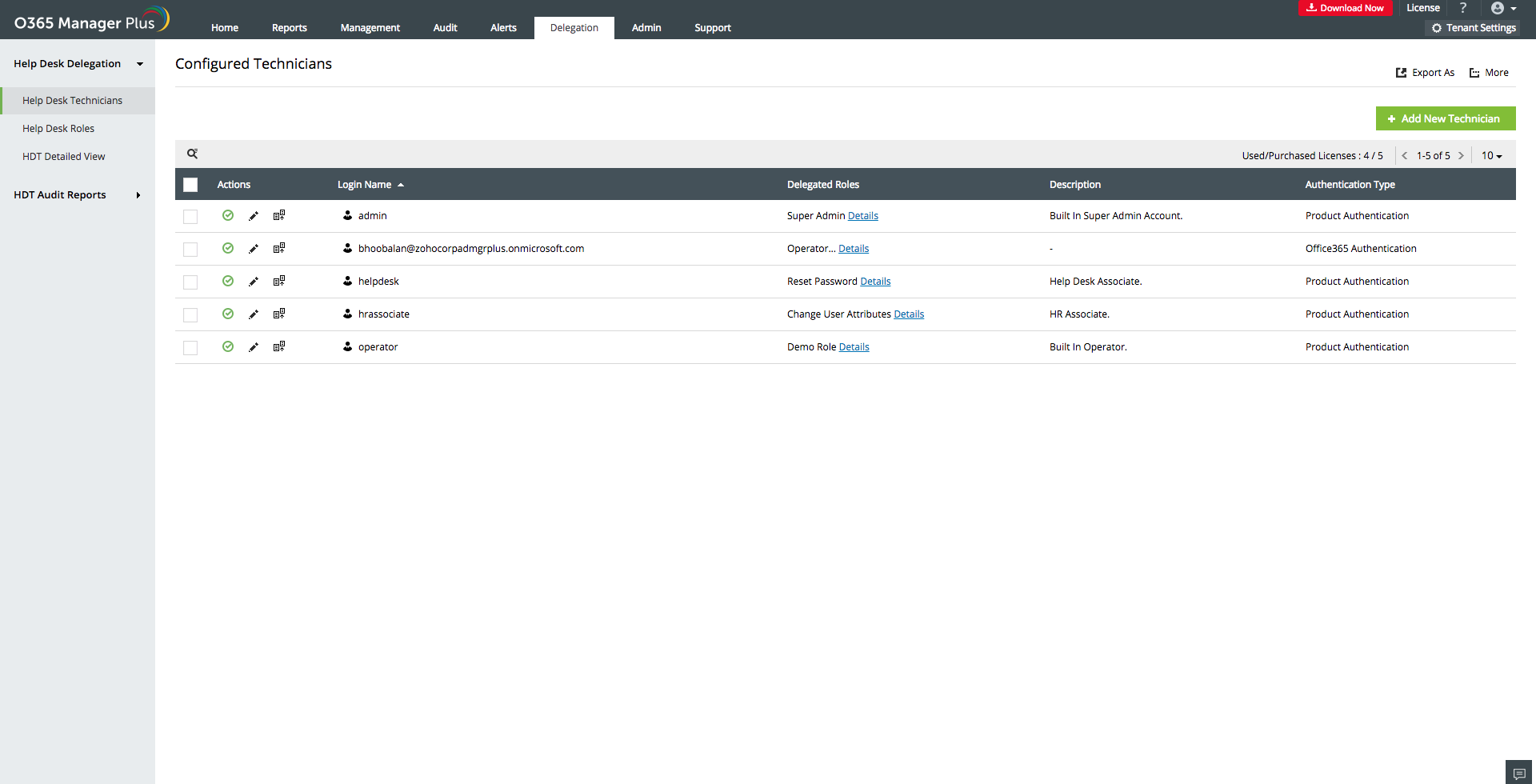Check the box for the admin row
1536x784 pixels.
tap(190, 217)
